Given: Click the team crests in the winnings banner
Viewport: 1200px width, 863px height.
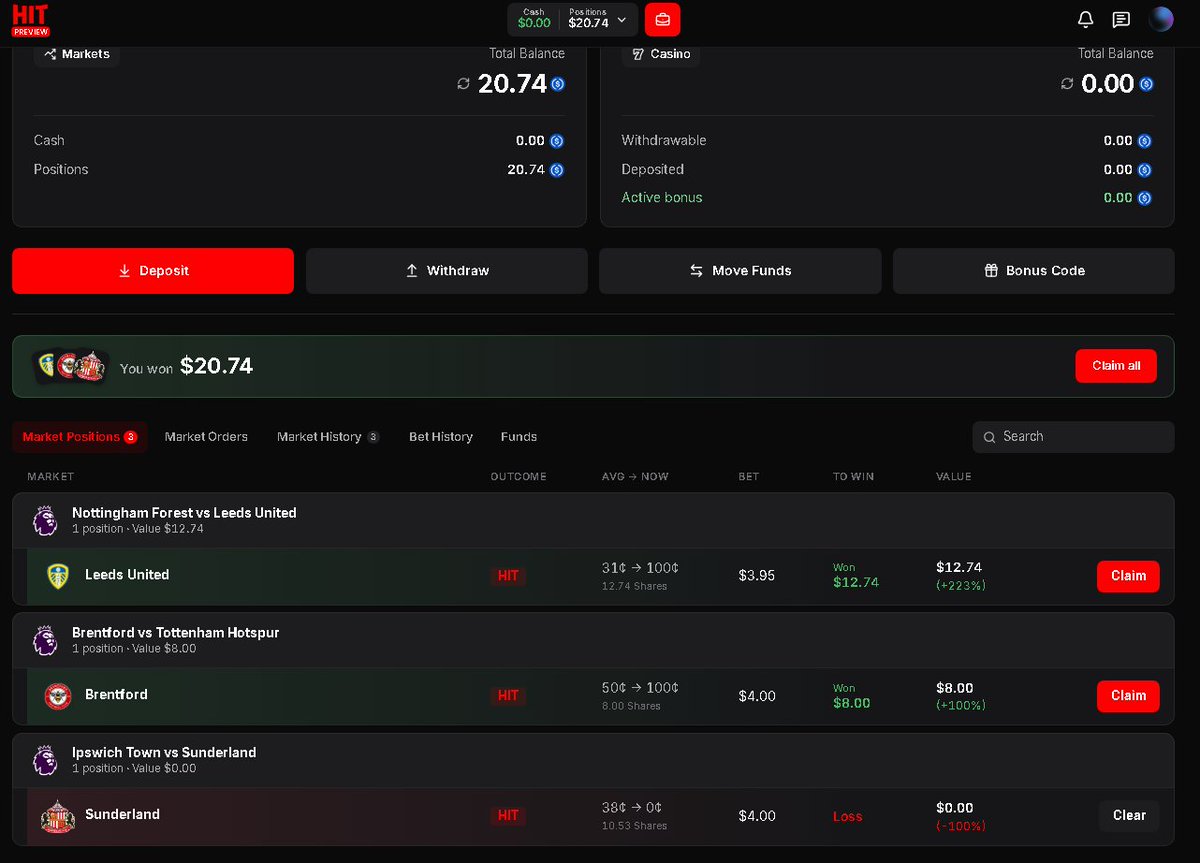Looking at the screenshot, I should pyautogui.click(x=70, y=366).
